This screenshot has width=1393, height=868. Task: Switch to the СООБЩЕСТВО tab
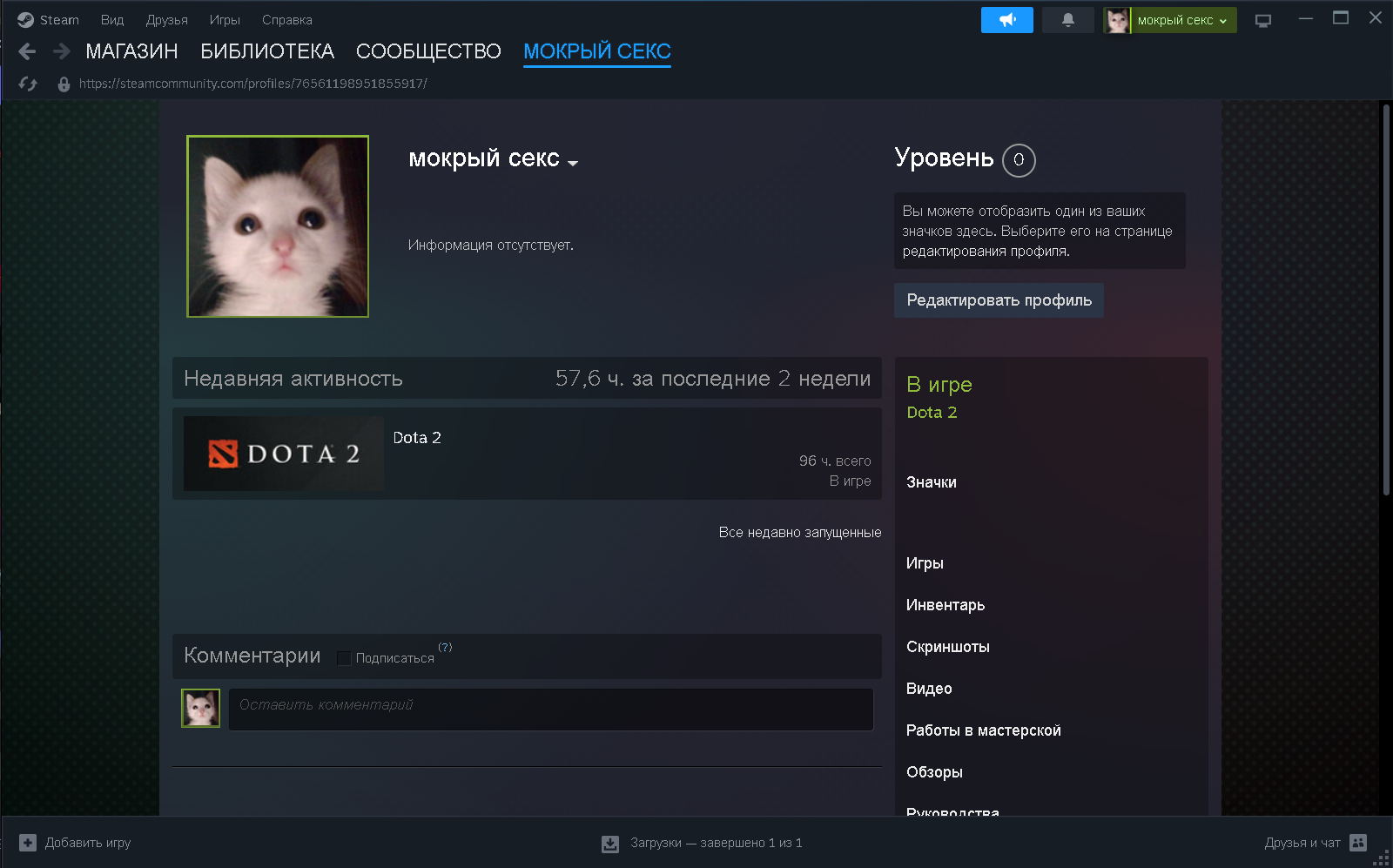click(428, 51)
